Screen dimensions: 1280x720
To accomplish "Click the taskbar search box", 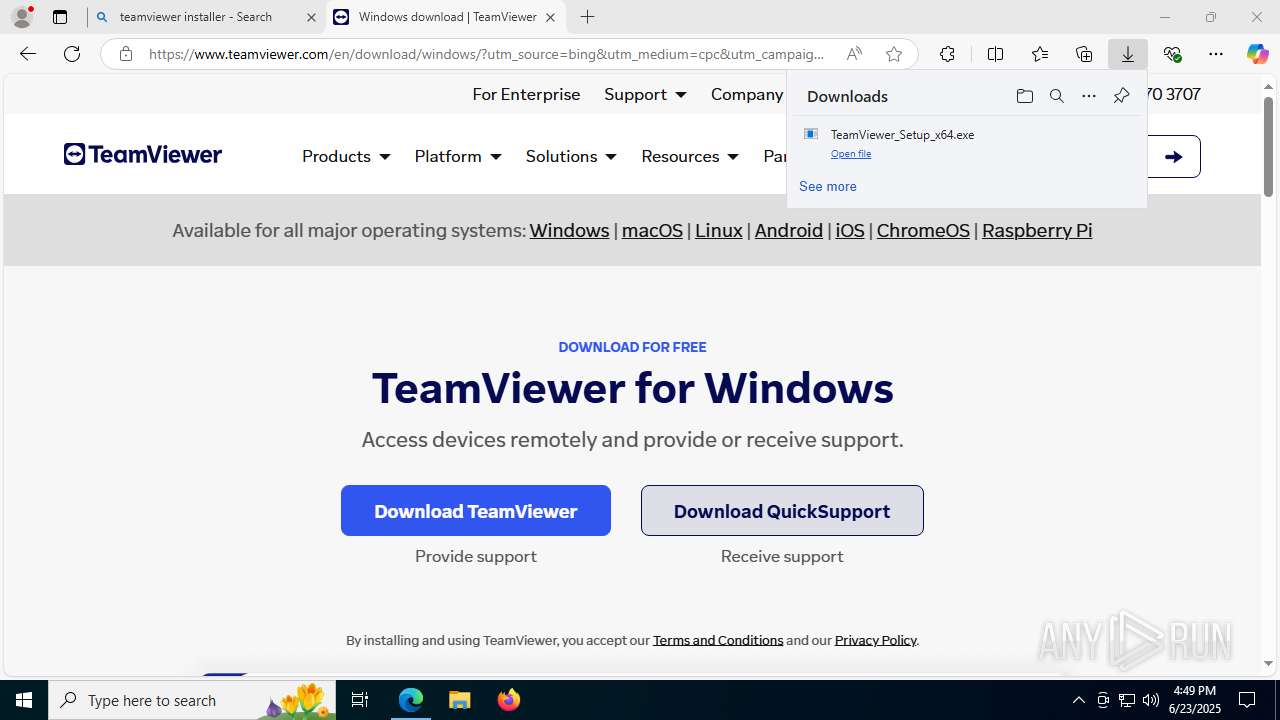I will coord(193,700).
